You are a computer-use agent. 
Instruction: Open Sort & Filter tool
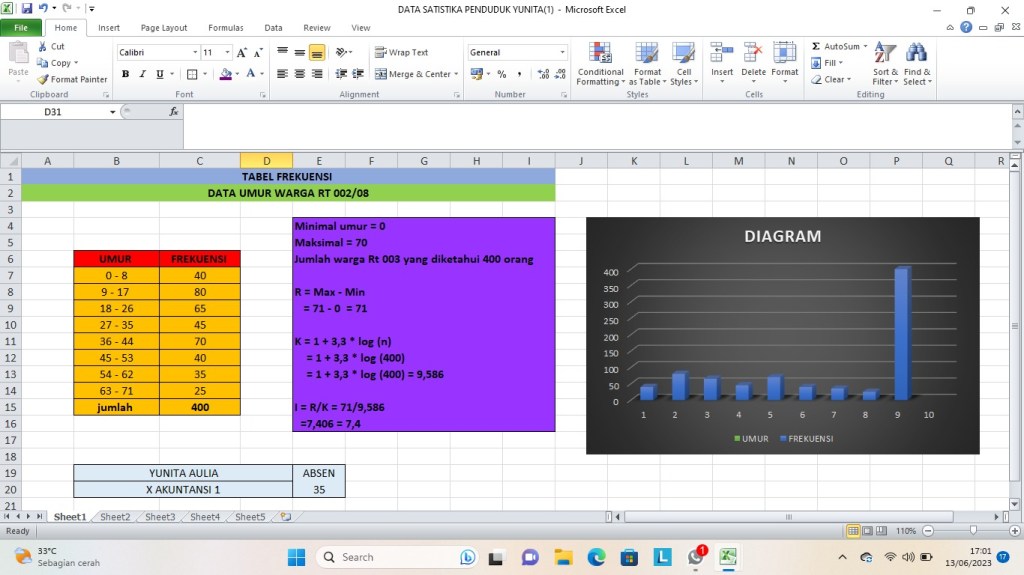[885, 54]
